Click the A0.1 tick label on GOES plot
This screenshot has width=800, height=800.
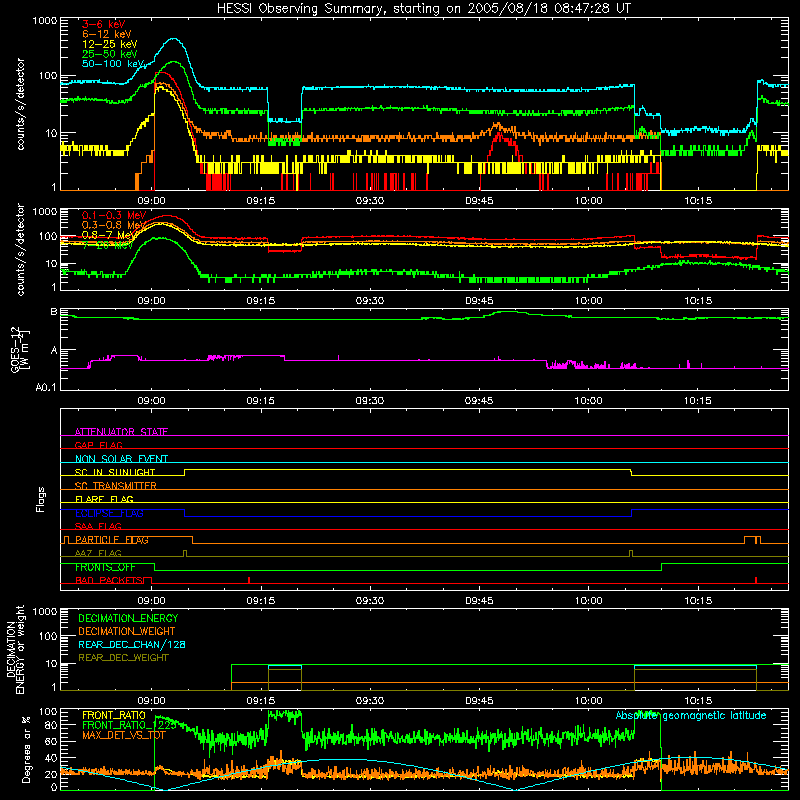pos(46,387)
